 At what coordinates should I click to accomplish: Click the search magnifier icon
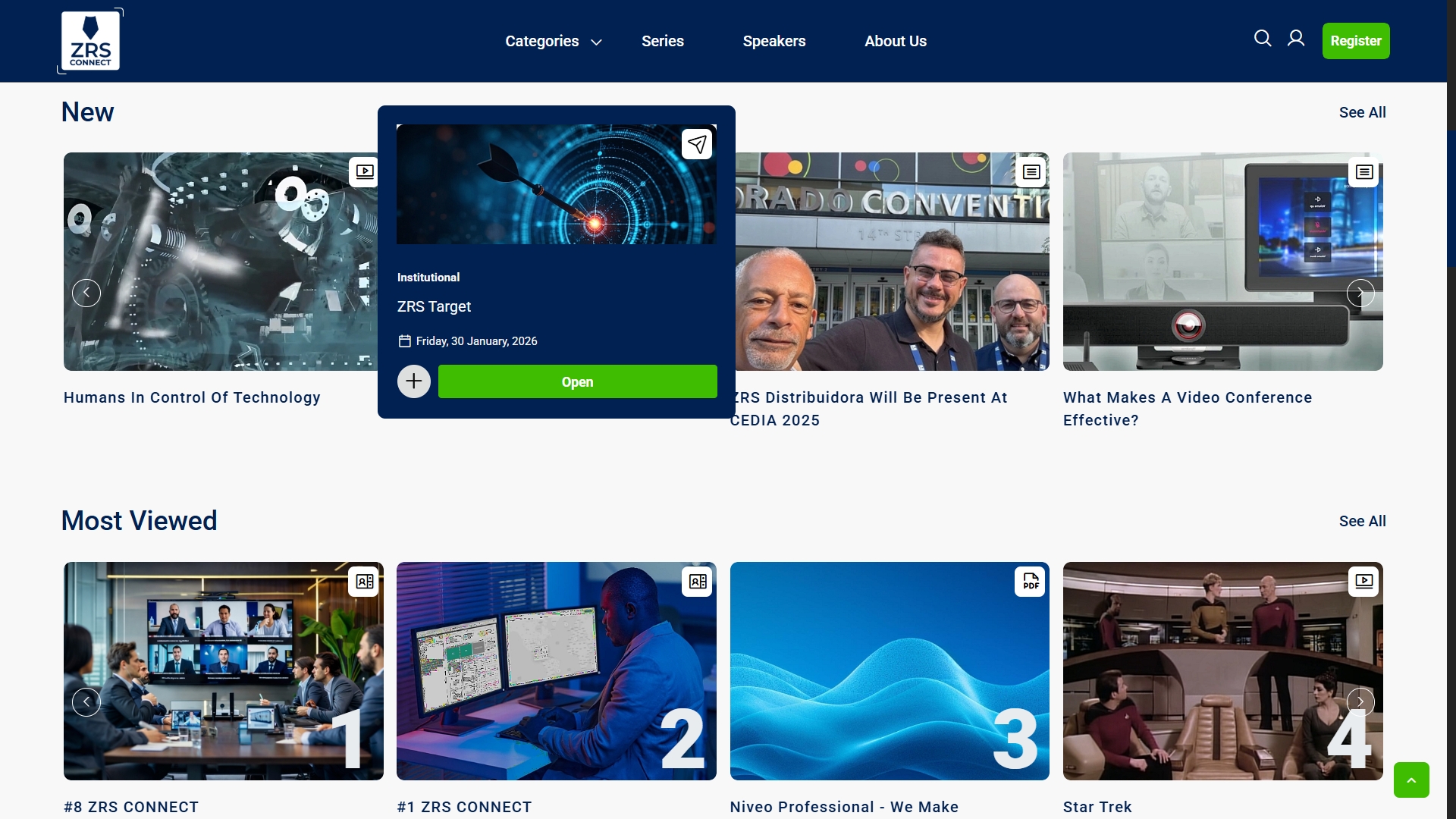click(x=1263, y=39)
